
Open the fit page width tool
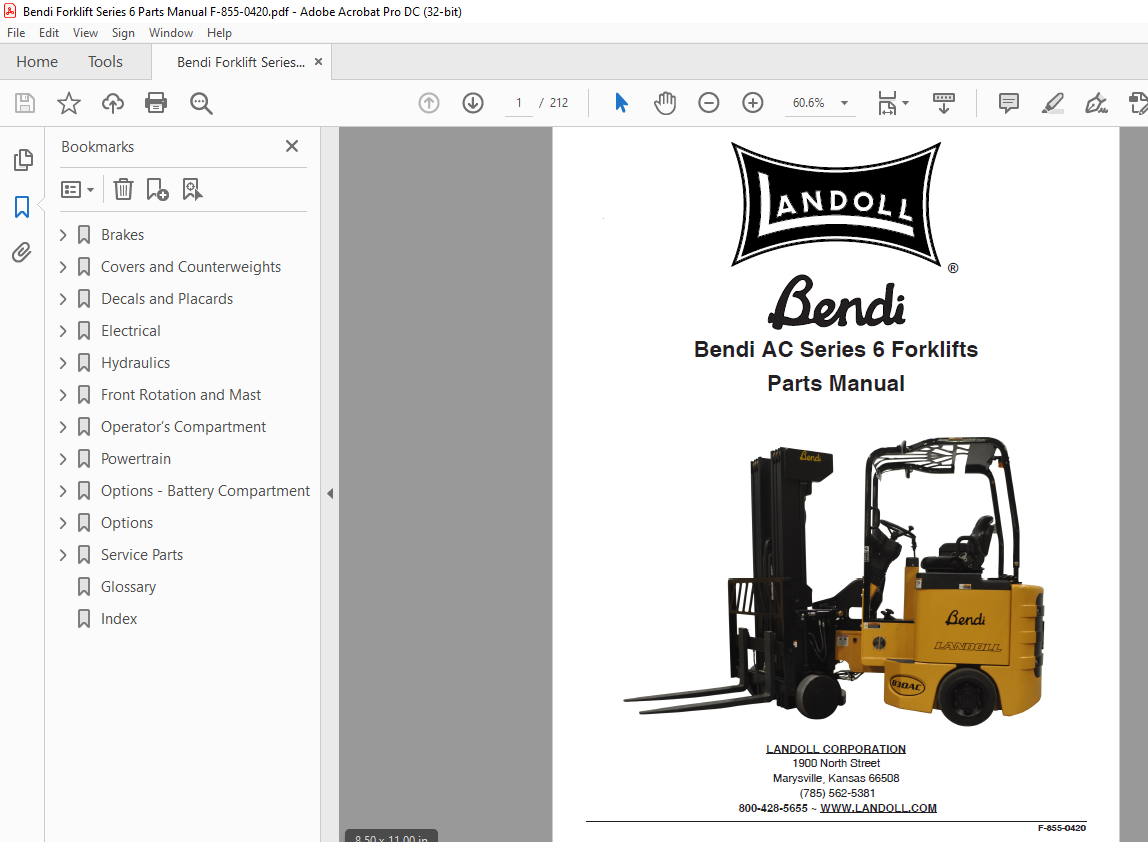click(887, 103)
